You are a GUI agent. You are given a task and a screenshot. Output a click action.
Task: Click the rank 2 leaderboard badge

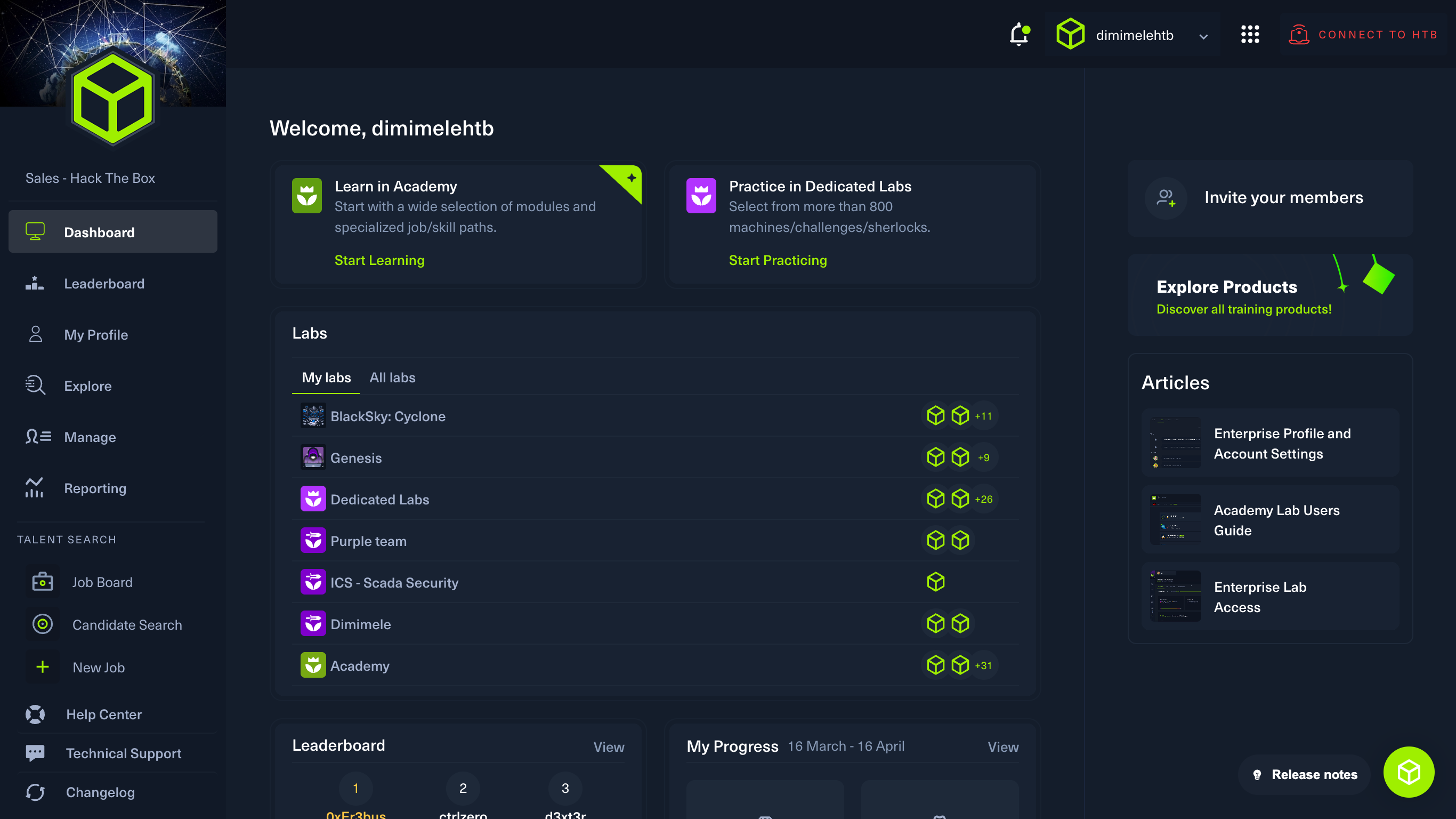pyautogui.click(x=463, y=788)
